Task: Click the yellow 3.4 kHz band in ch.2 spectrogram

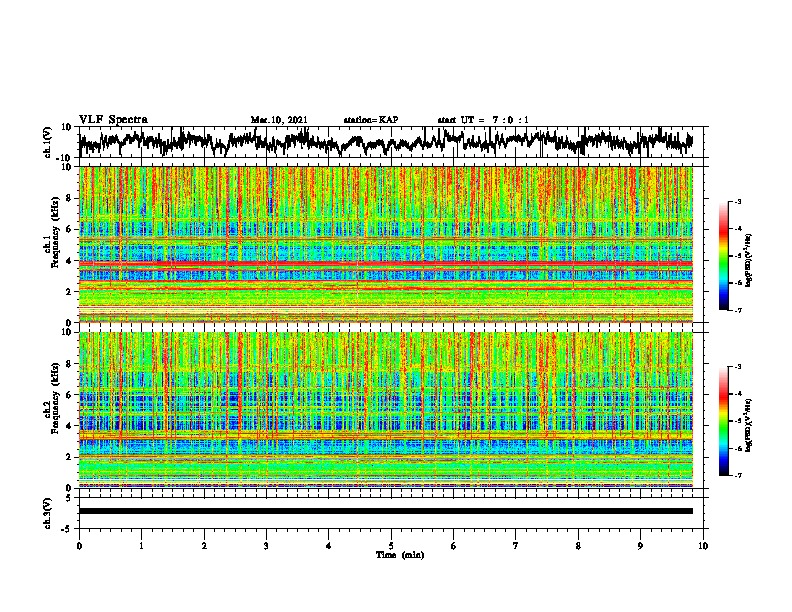Action: point(385,435)
